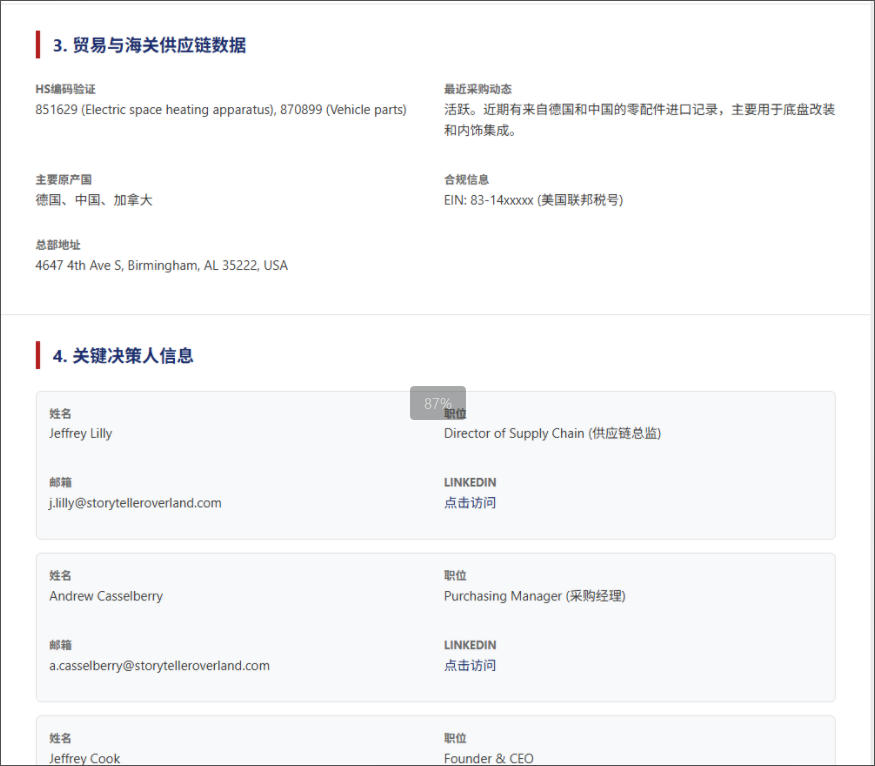Click the Founder & CEO 职位 text
875x766 pixels.
489,758
